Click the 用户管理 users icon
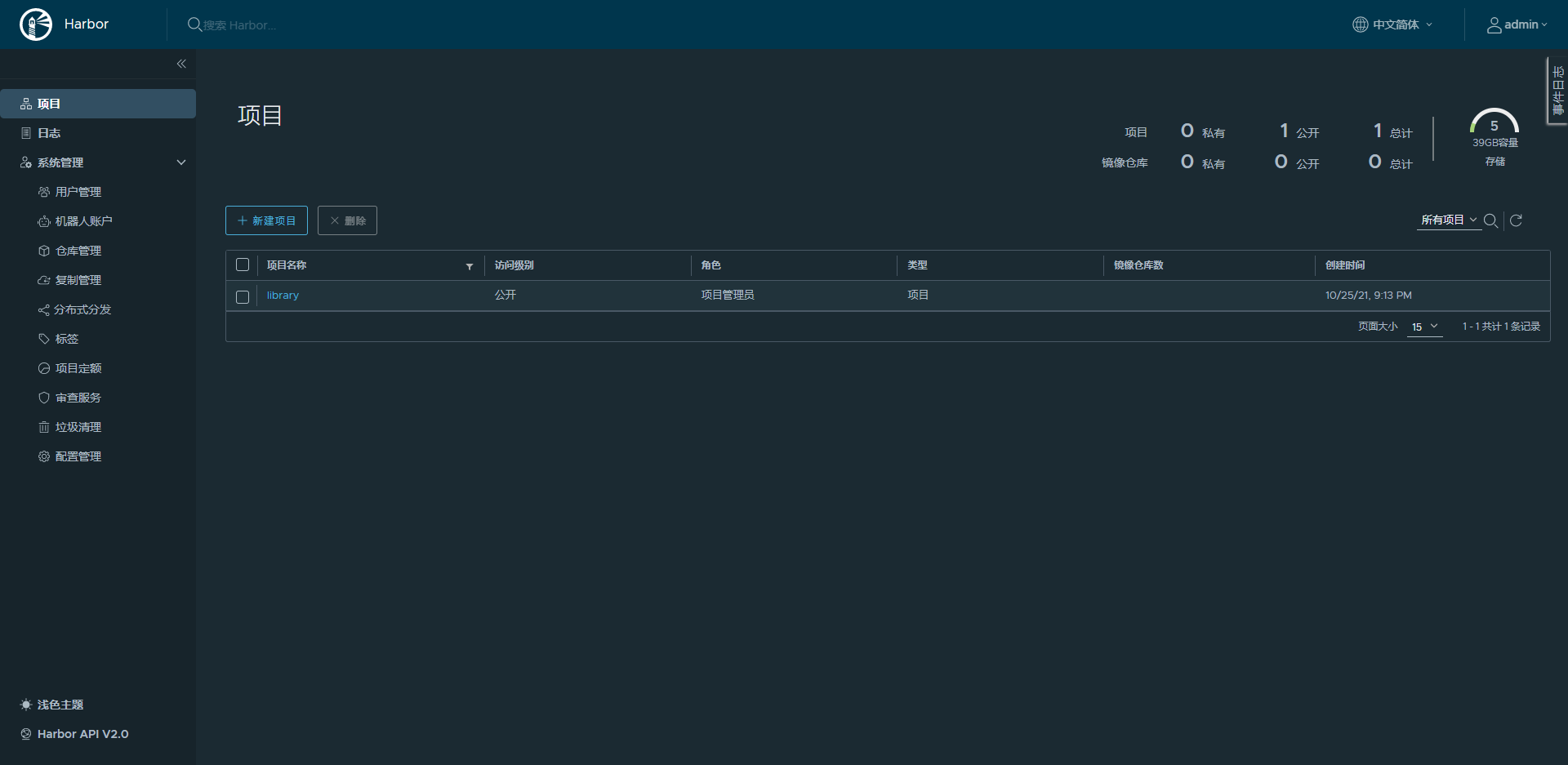1568x765 pixels. pos(44,192)
